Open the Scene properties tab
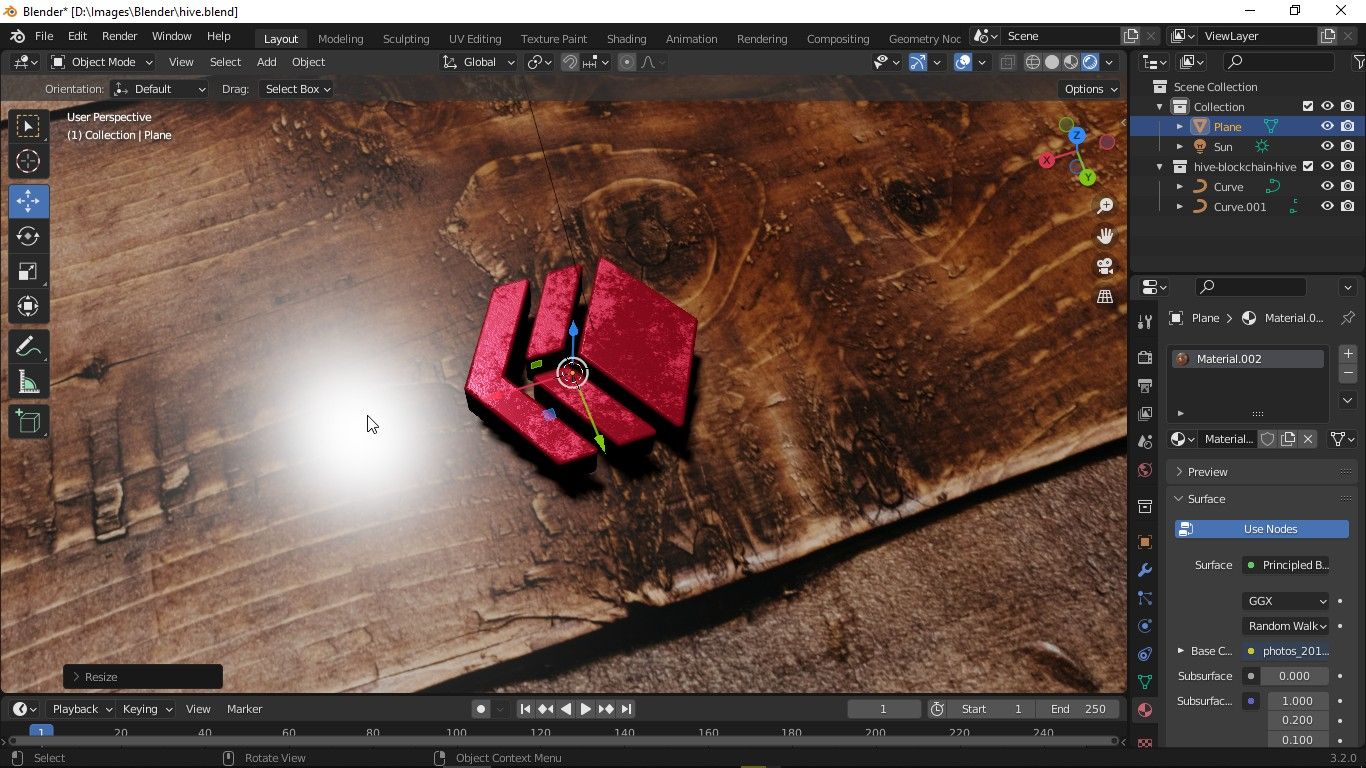 (1145, 441)
